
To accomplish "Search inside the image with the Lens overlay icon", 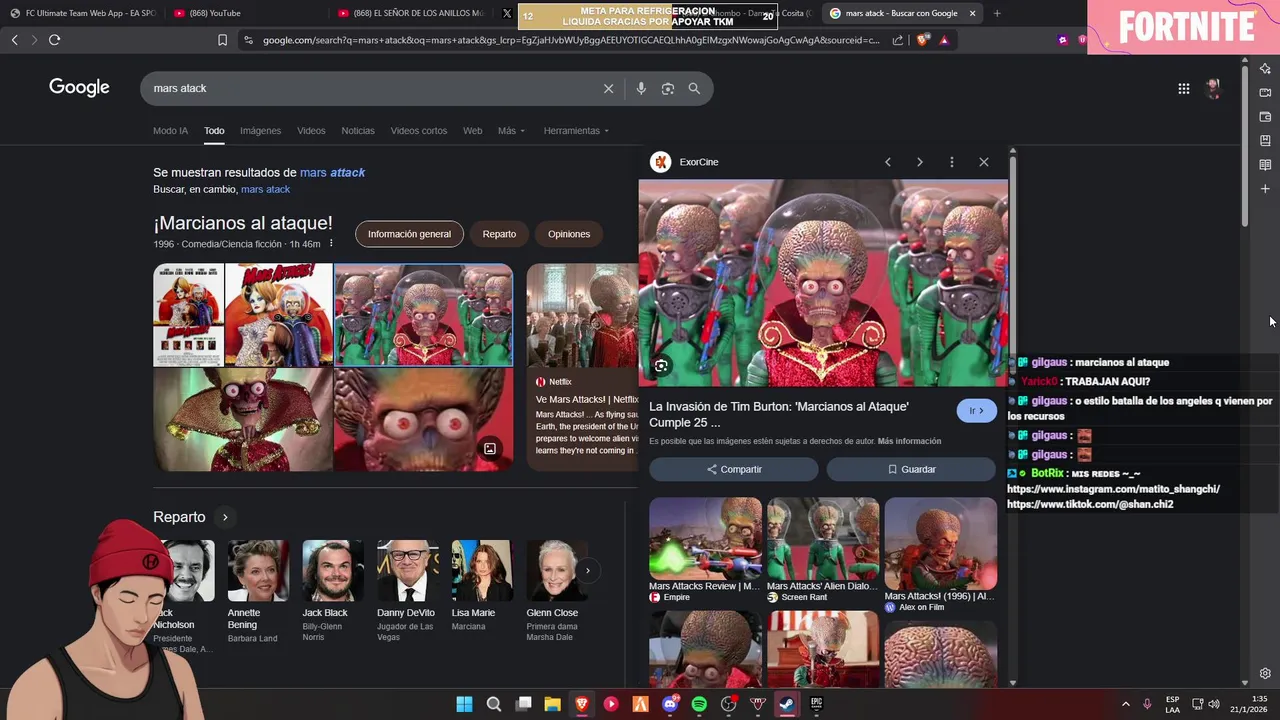I will pyautogui.click(x=661, y=366).
